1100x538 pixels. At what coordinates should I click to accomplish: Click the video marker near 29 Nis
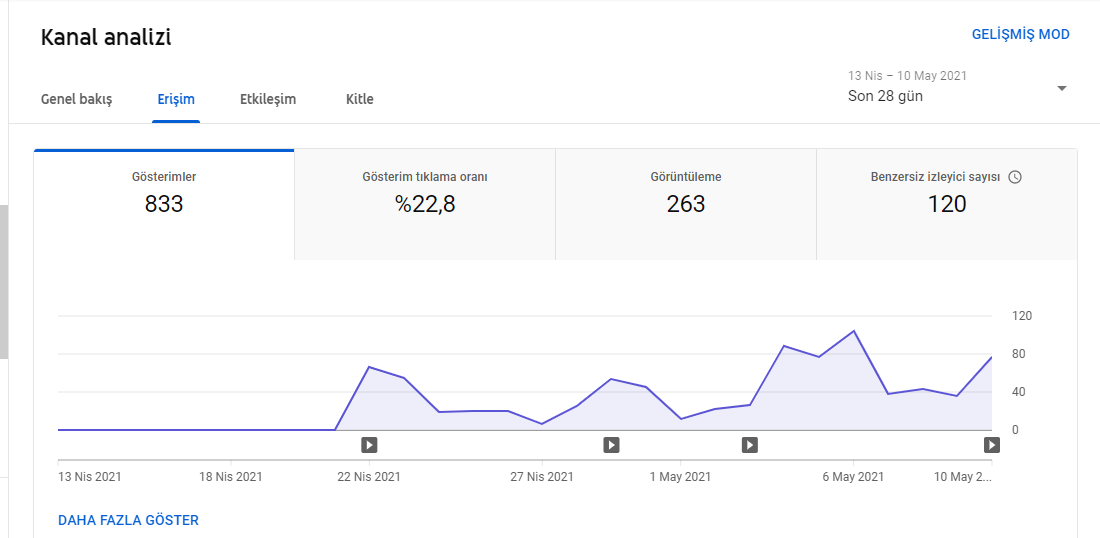coord(611,444)
